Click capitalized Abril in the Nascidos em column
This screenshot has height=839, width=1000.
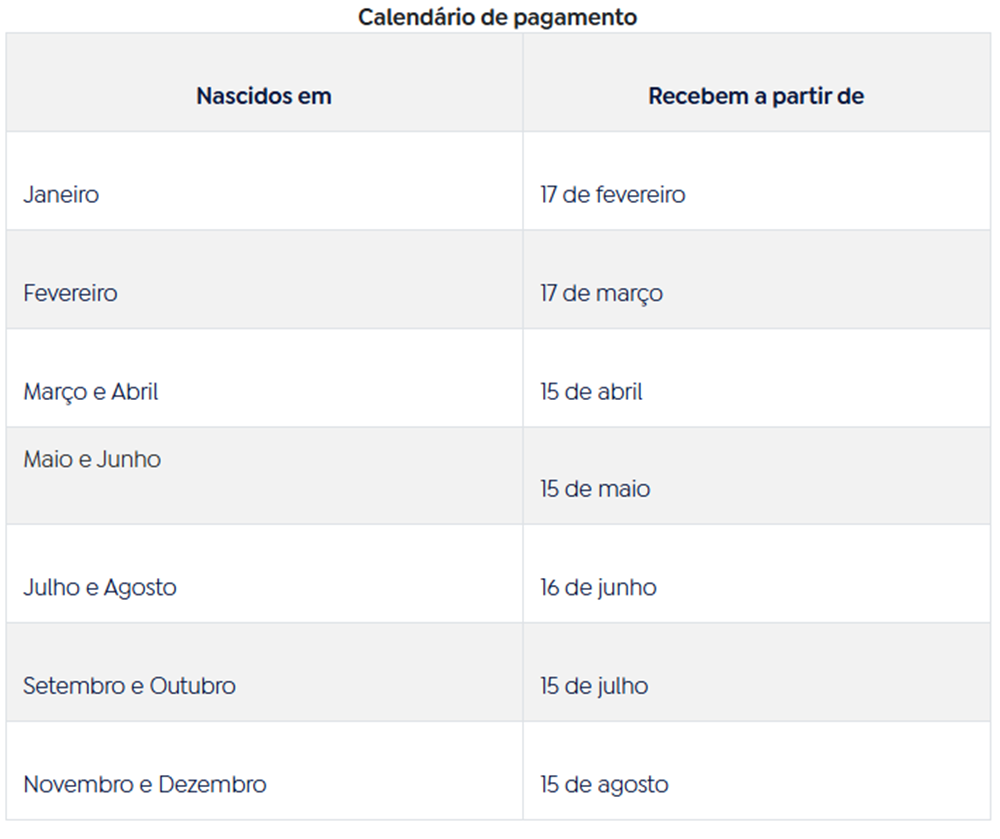pos(134,391)
